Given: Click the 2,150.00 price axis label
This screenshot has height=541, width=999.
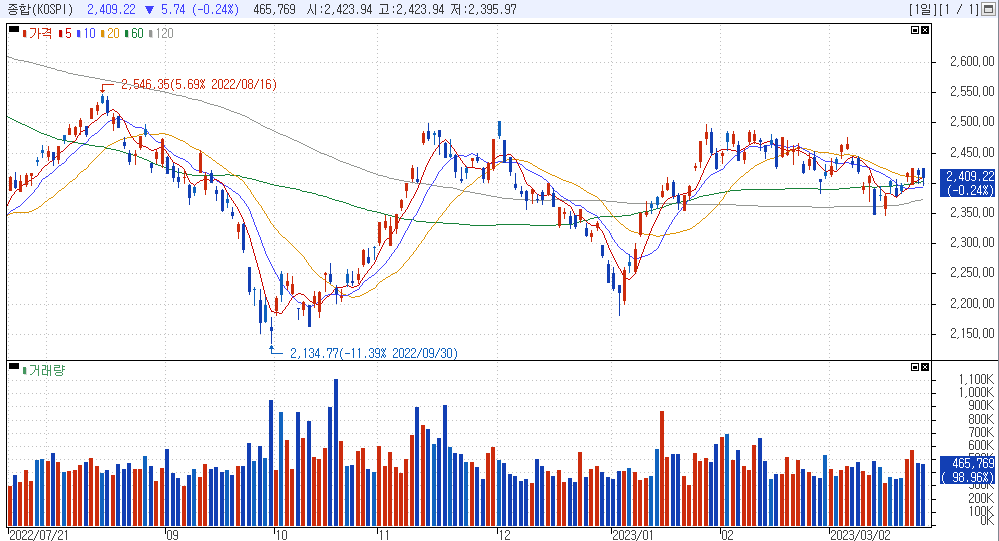Looking at the screenshot, I should [x=972, y=333].
